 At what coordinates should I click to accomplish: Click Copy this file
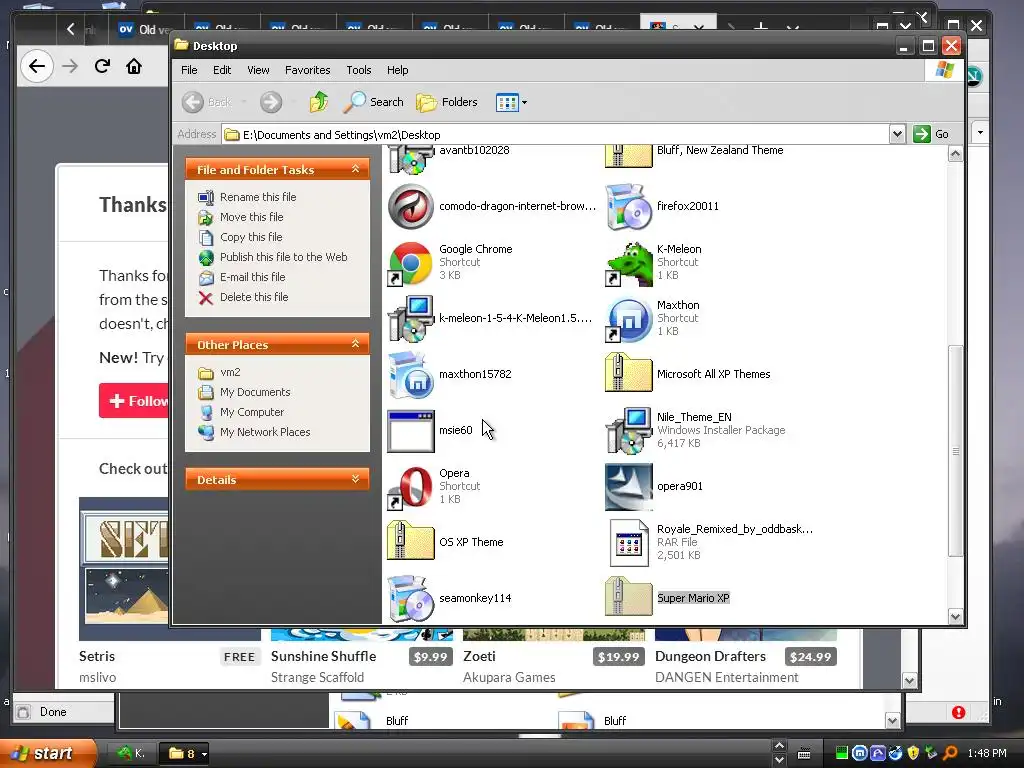tap(251, 237)
